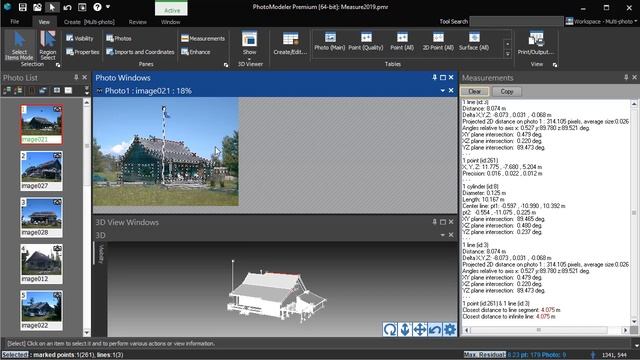
Task: Open the Selection group dialog launcher
Action: click(58, 64)
